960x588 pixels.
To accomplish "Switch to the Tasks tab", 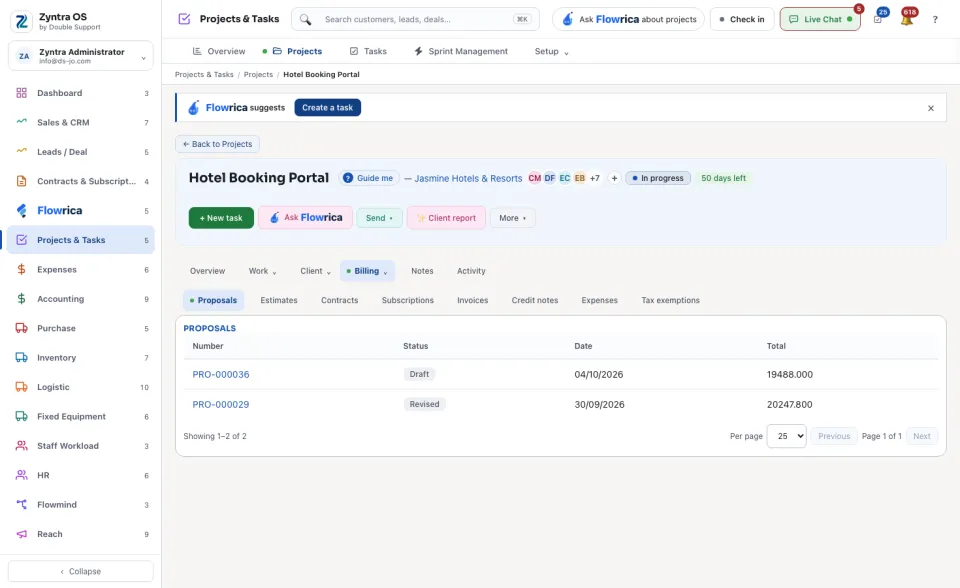I will point(368,51).
